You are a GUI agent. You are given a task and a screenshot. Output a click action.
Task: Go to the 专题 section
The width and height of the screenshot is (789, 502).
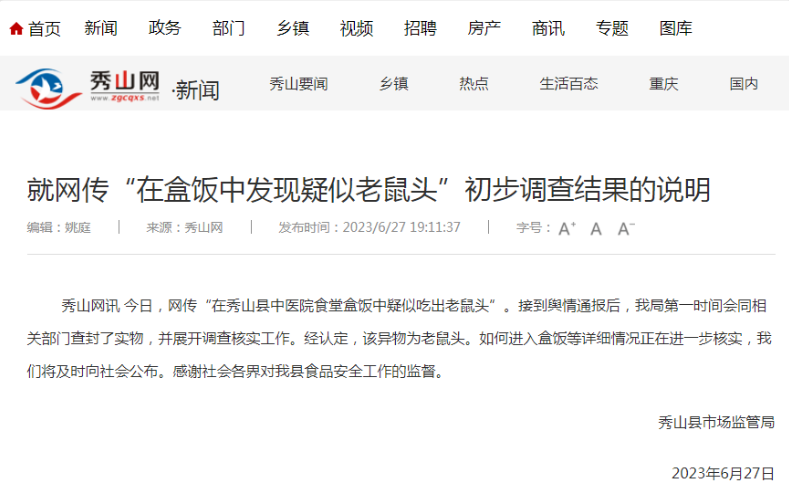pos(612,28)
